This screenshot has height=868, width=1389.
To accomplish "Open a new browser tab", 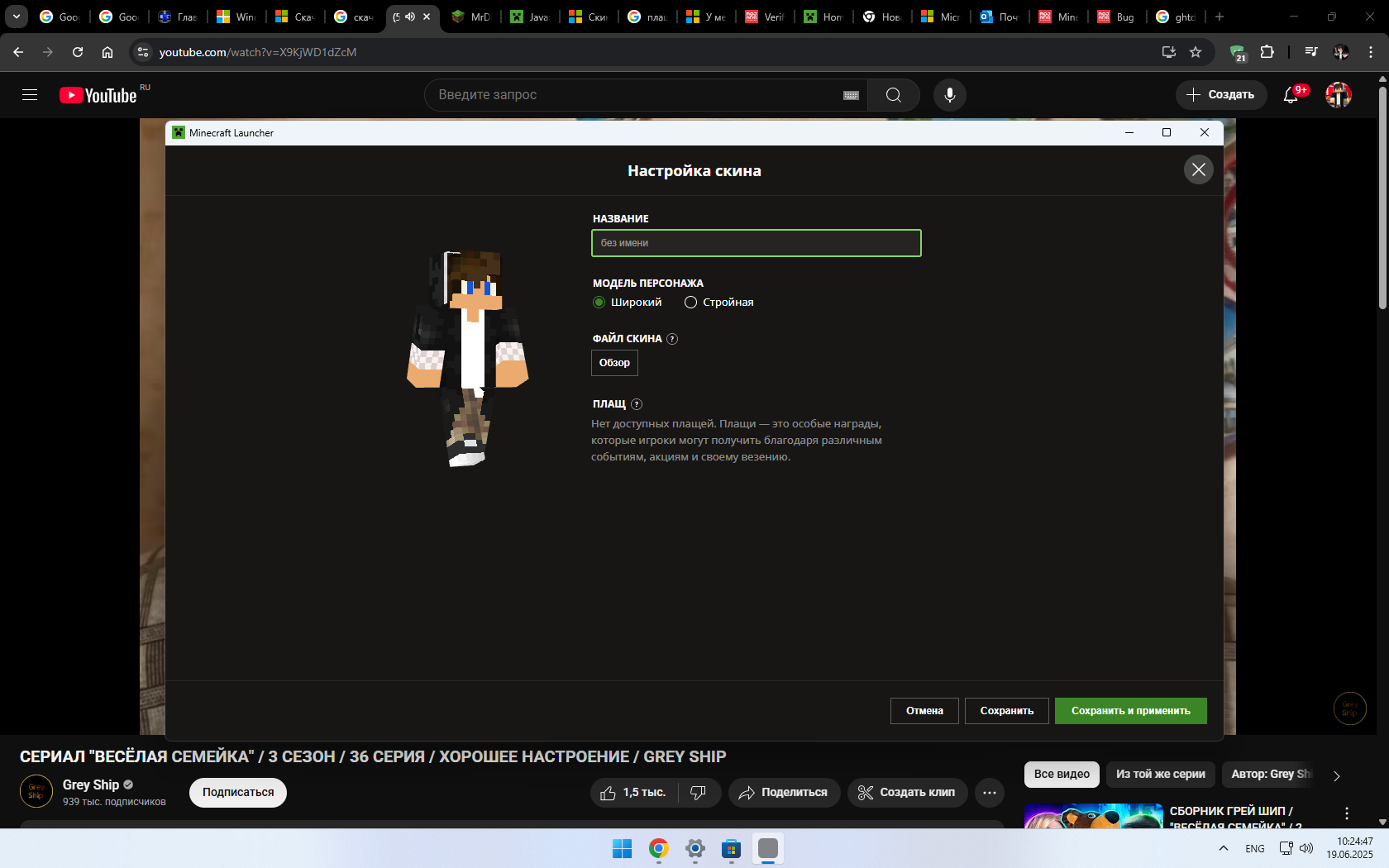I will pyautogui.click(x=1220, y=17).
